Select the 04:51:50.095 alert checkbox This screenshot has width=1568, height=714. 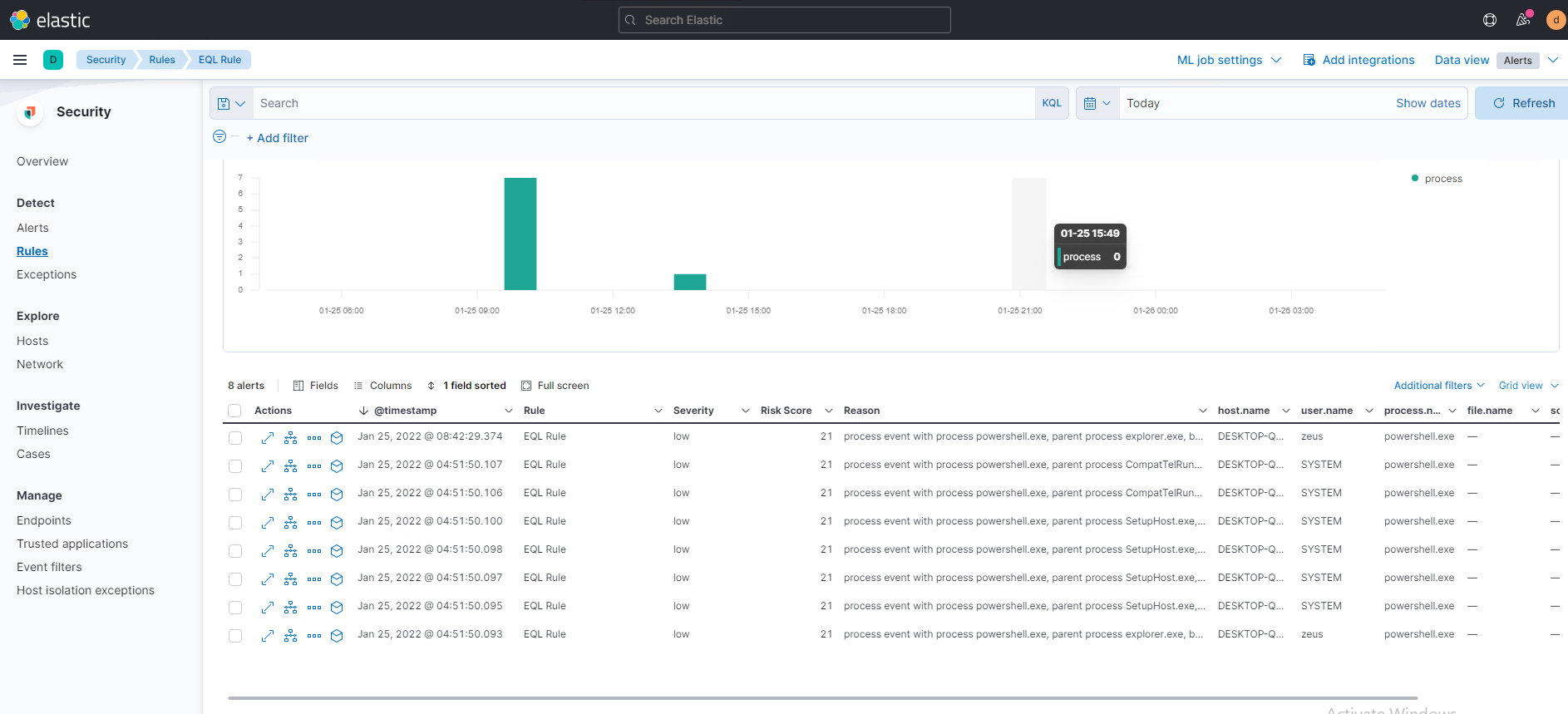[235, 608]
